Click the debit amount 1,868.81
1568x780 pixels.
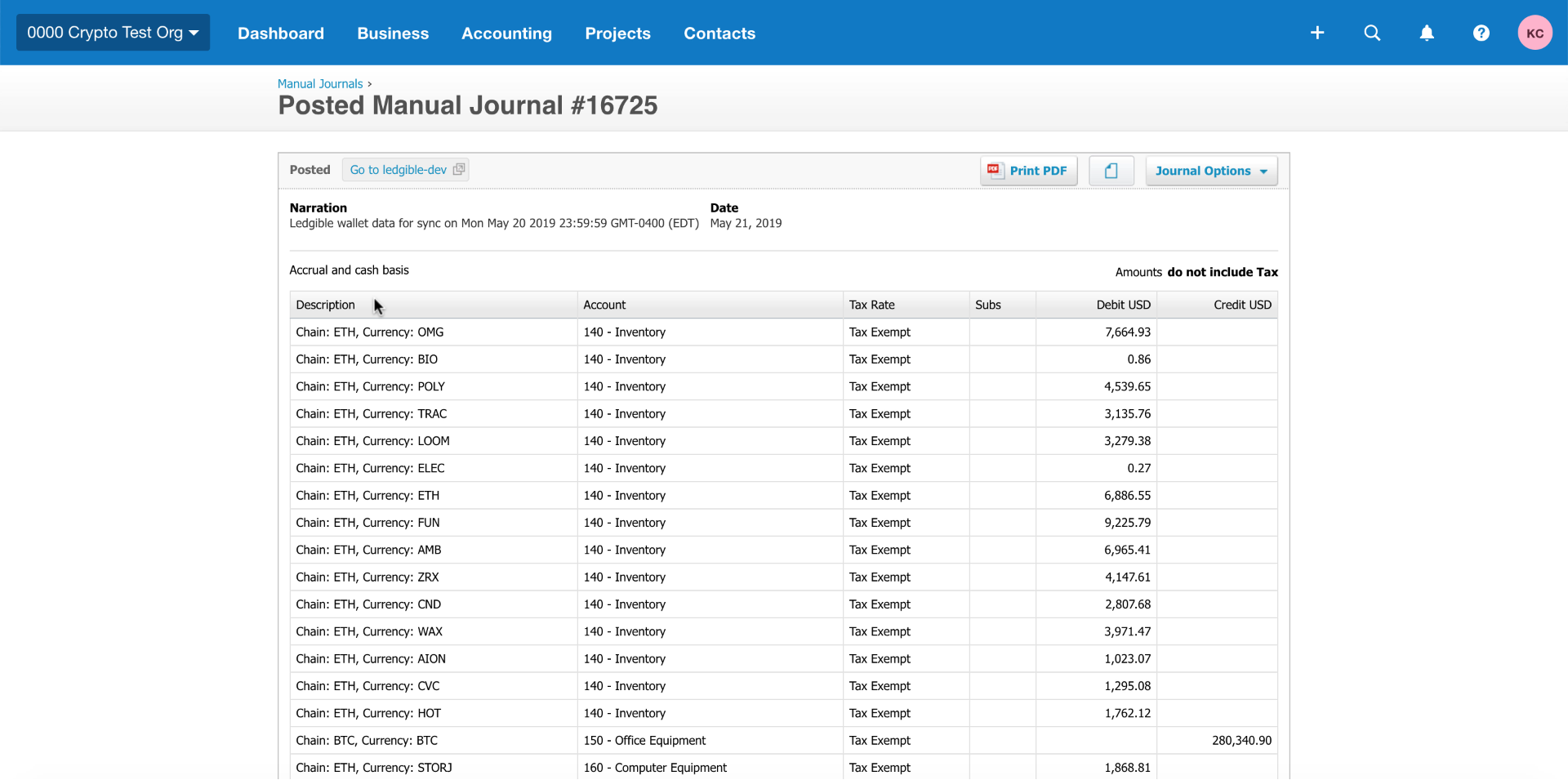pyautogui.click(x=1128, y=768)
